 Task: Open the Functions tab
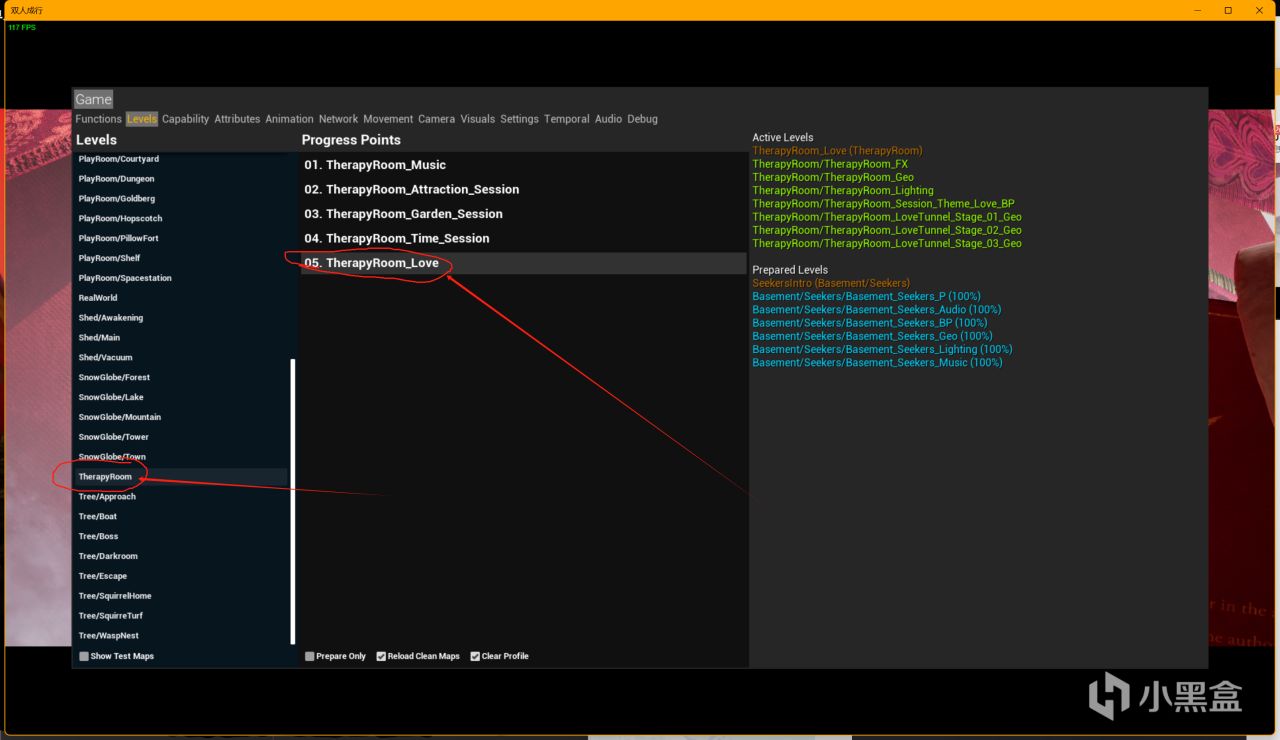98,119
